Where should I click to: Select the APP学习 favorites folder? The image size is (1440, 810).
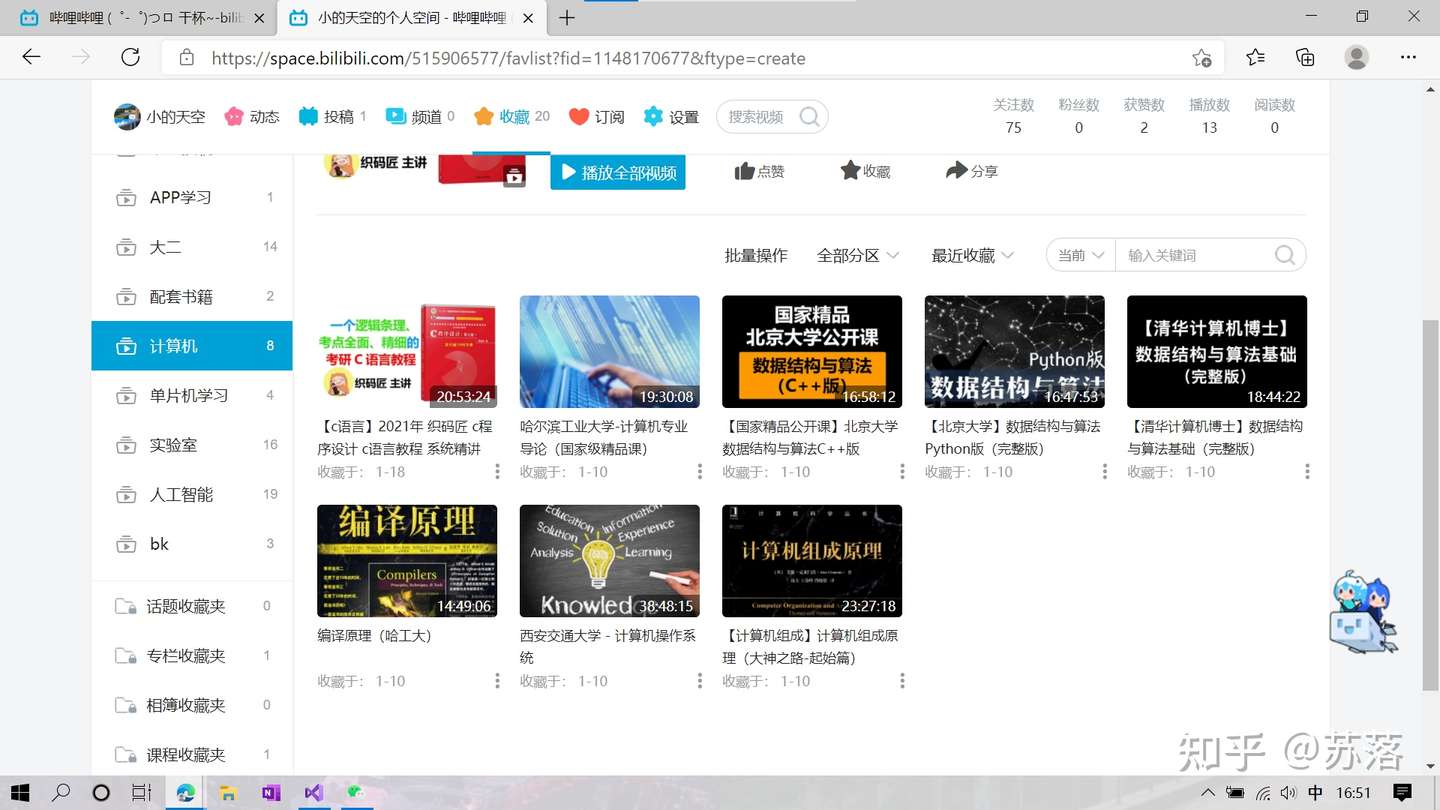click(192, 197)
